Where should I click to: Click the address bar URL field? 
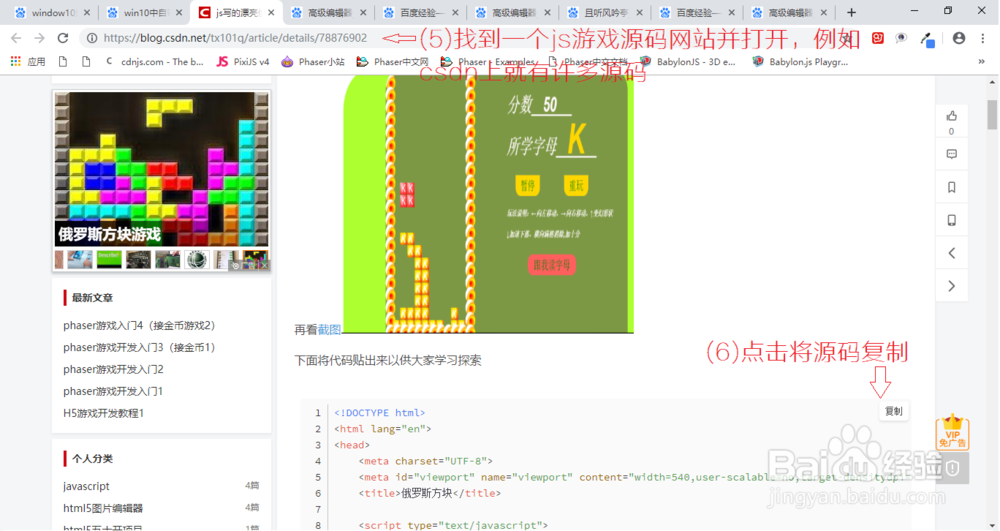[235, 38]
